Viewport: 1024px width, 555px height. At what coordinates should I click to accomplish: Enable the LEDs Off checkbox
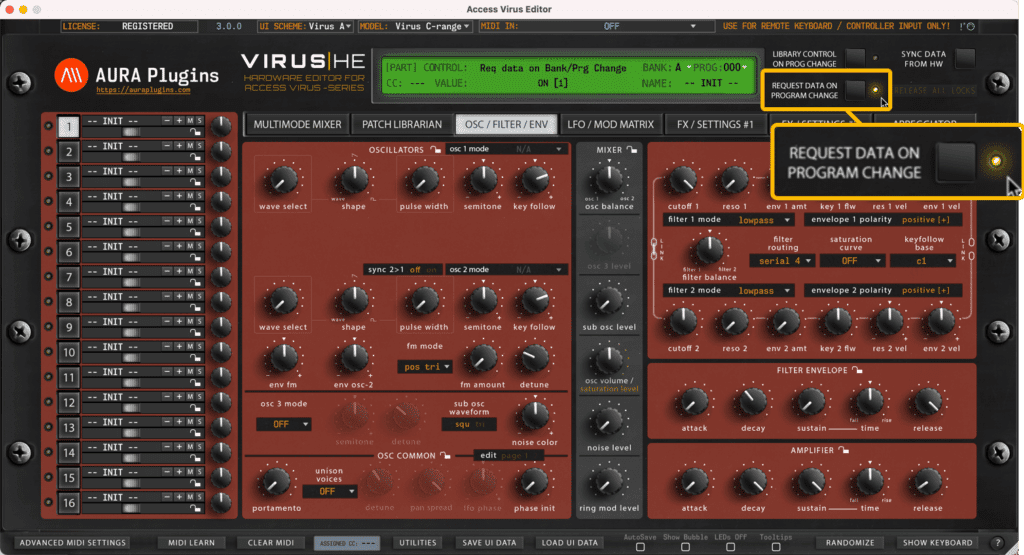[x=730, y=547]
